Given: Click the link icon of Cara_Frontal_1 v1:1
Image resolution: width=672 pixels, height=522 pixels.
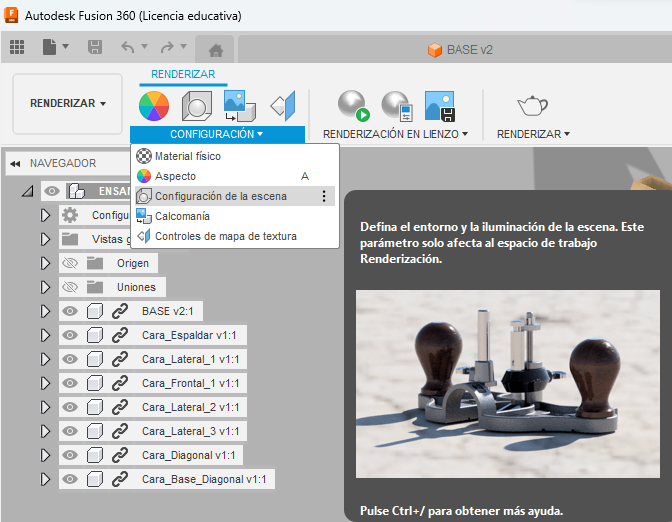Looking at the screenshot, I should pyautogui.click(x=120, y=383).
